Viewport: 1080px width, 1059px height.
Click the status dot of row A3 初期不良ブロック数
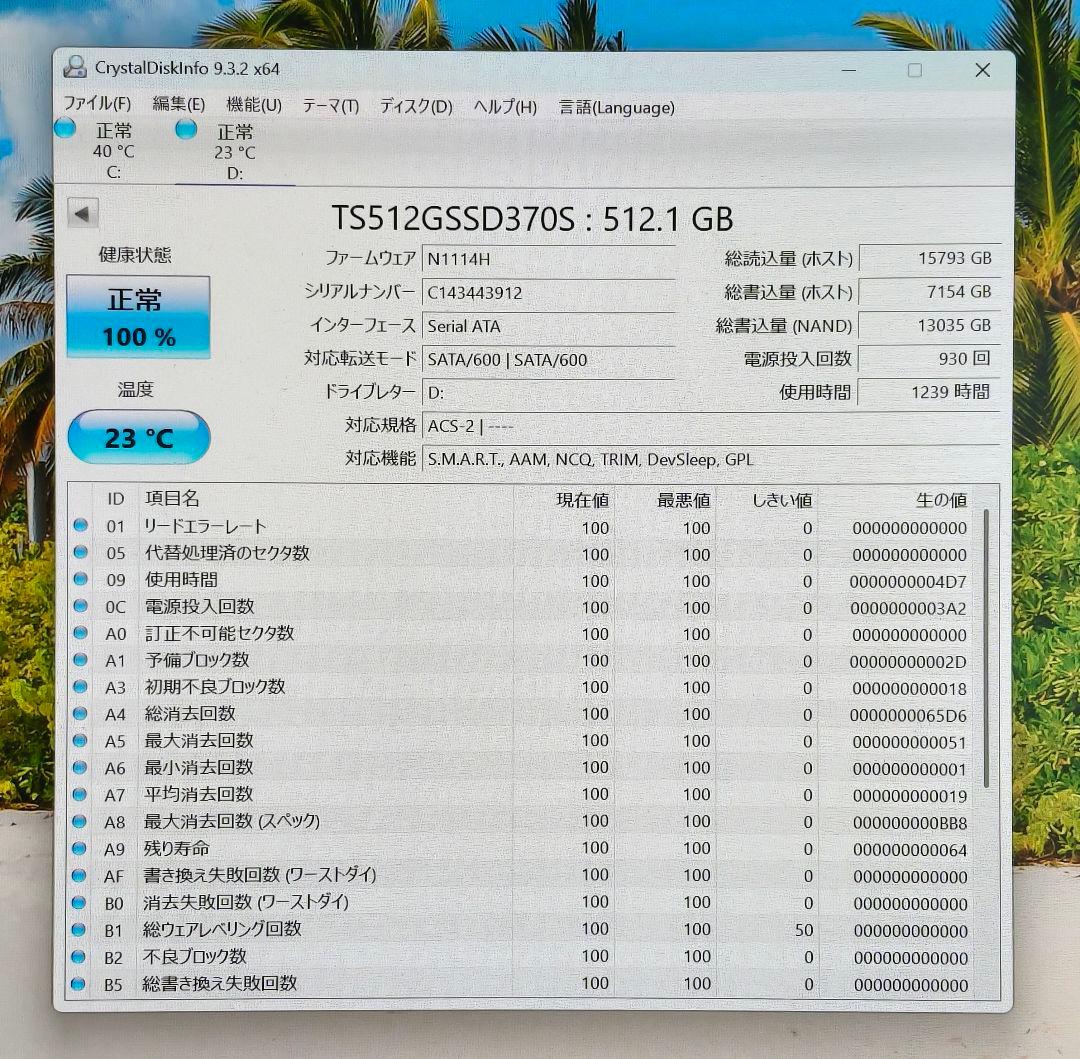point(80,686)
